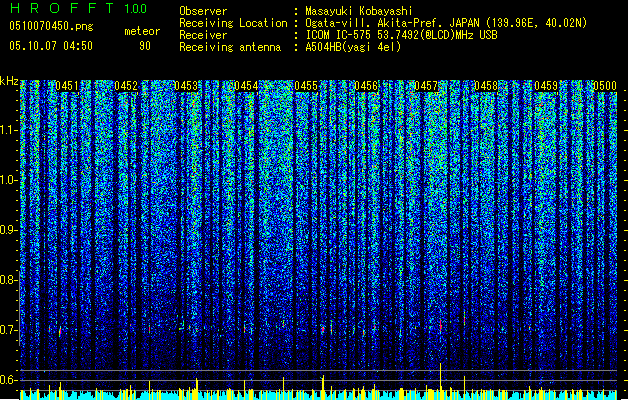Screen dimensions: 629x400
Task: Click the ICOM IC-575 receiver text
Action: pyautogui.click(x=401, y=35)
